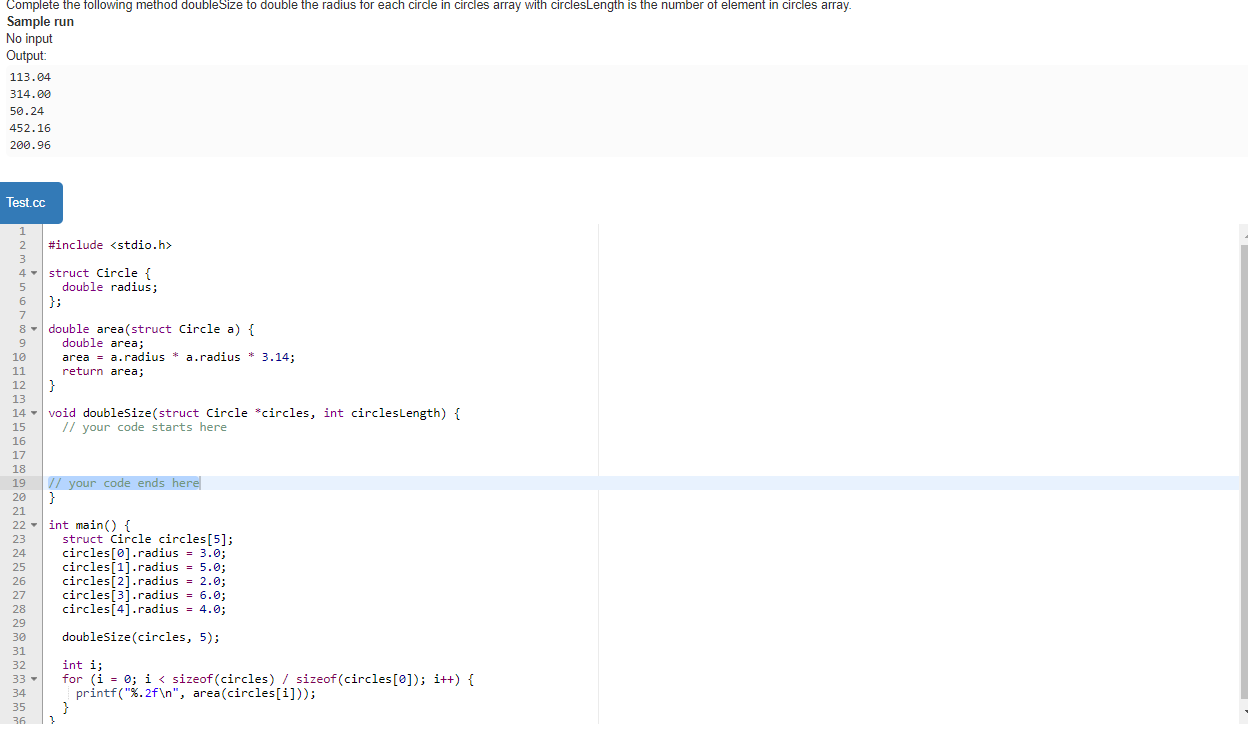Click line number 19 in the gutter
This screenshot has height=730, width=1248.
tap(18, 483)
